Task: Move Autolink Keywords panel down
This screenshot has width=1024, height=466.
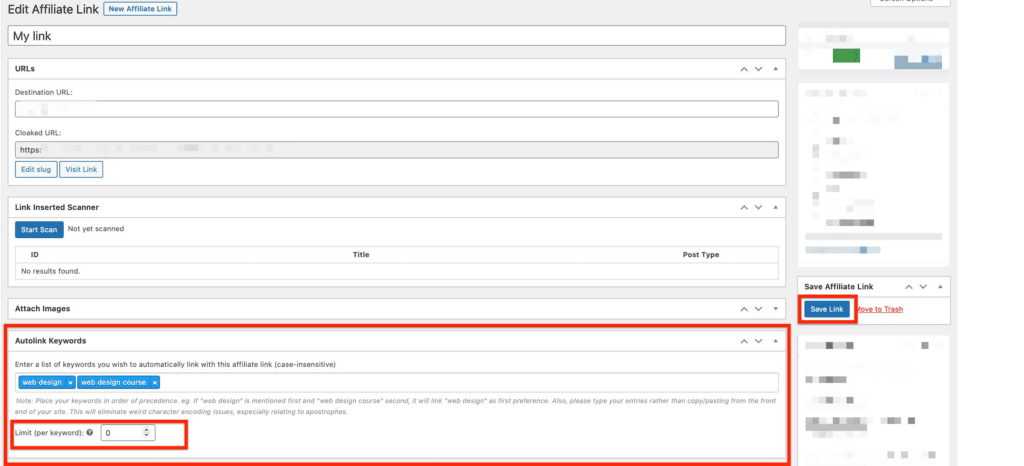Action: tap(758, 341)
